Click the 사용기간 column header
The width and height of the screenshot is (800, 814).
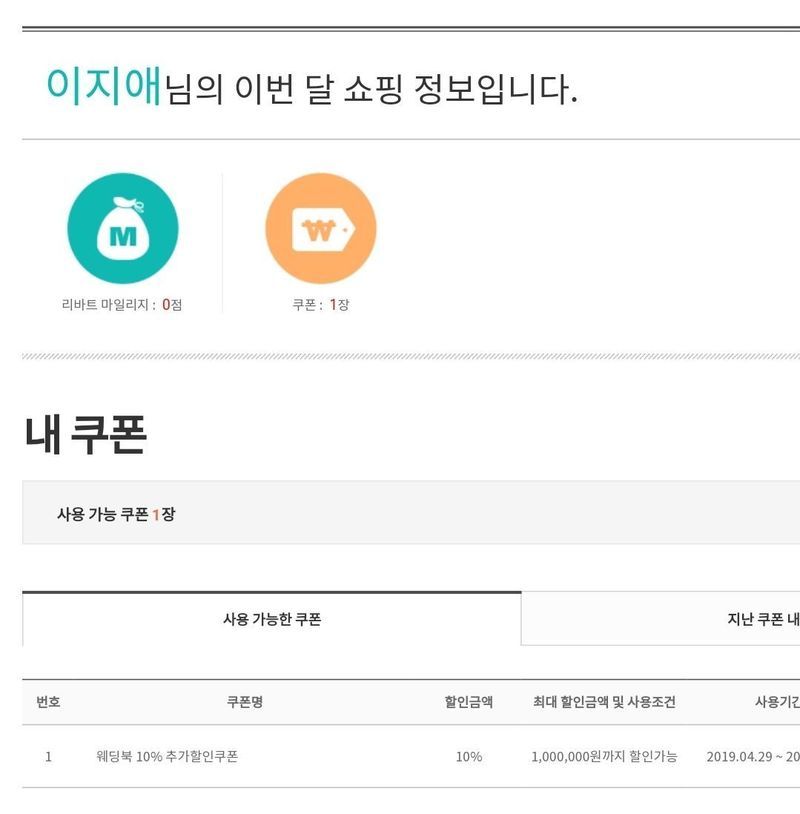(x=776, y=702)
